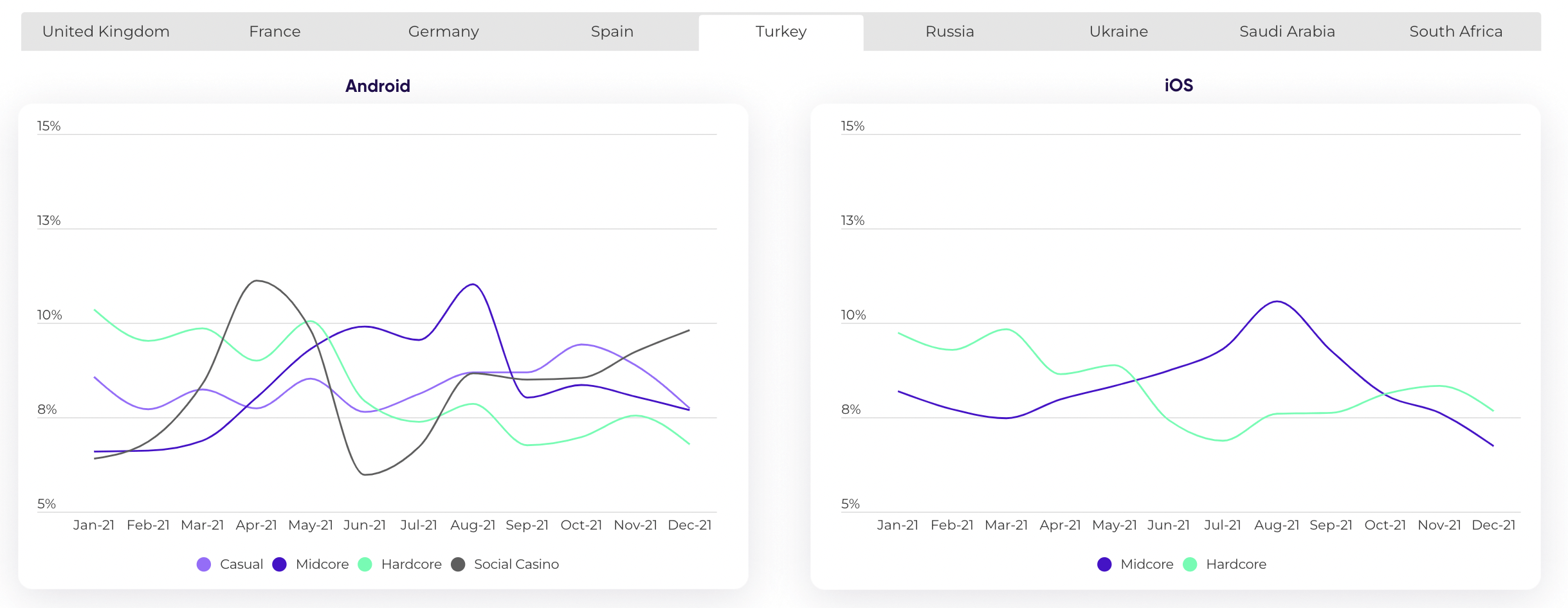This screenshot has width=1568, height=608.
Task: Click the Android chart title
Action: pyautogui.click(x=378, y=86)
